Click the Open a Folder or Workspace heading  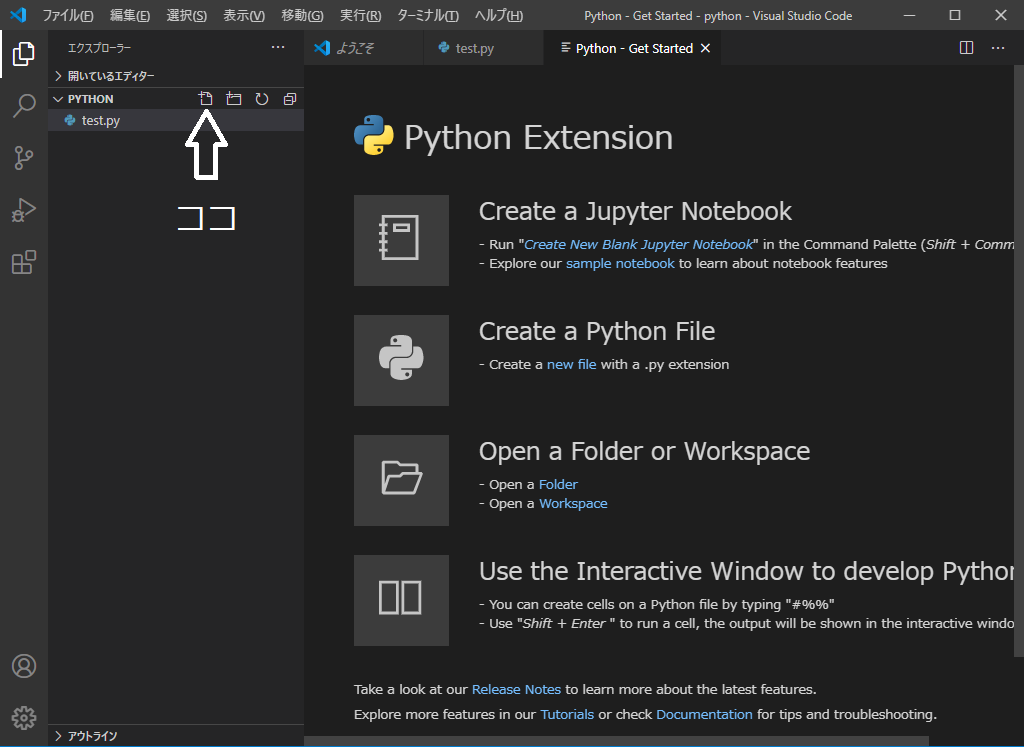pyautogui.click(x=645, y=451)
